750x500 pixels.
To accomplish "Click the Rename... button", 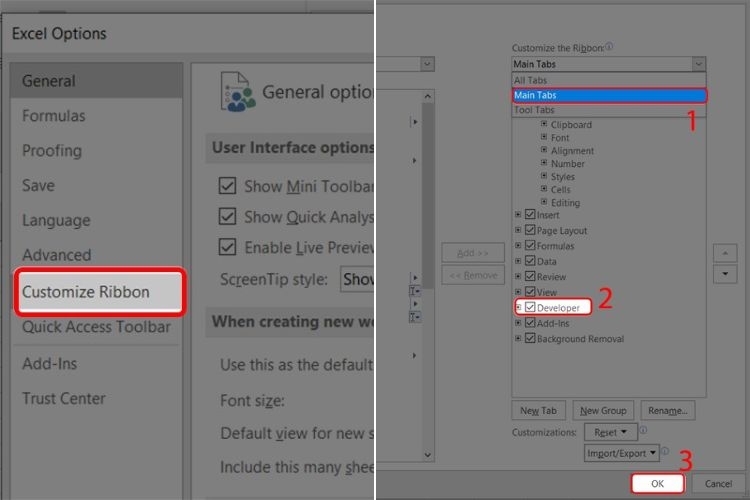I will point(668,411).
